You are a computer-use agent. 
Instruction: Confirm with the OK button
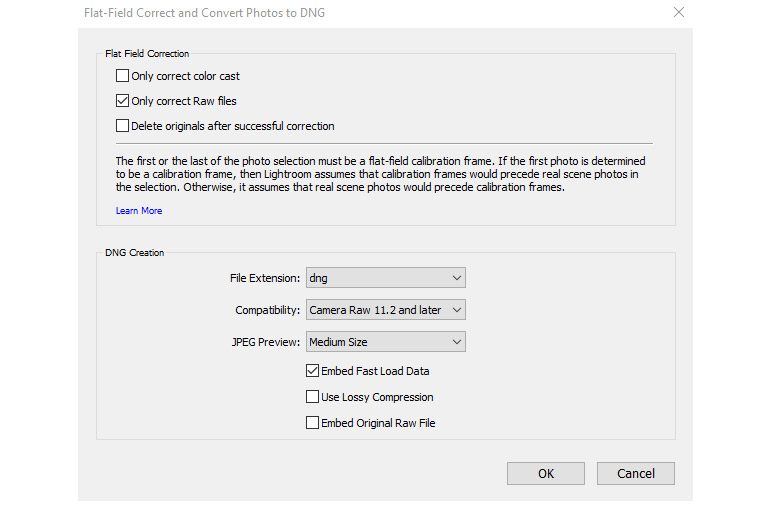coord(545,473)
